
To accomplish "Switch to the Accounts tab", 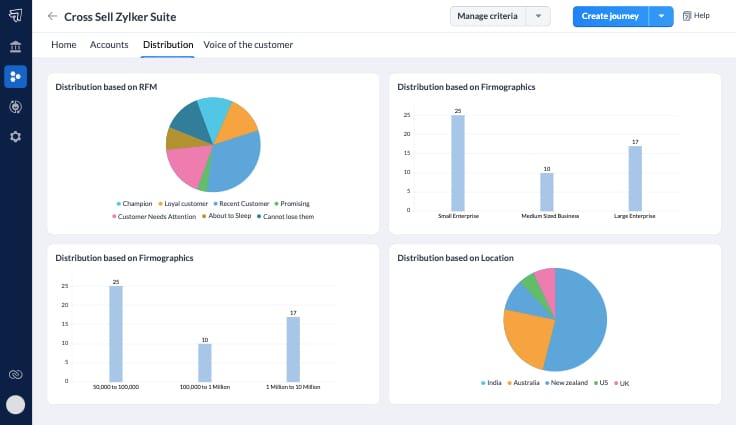I will point(109,45).
